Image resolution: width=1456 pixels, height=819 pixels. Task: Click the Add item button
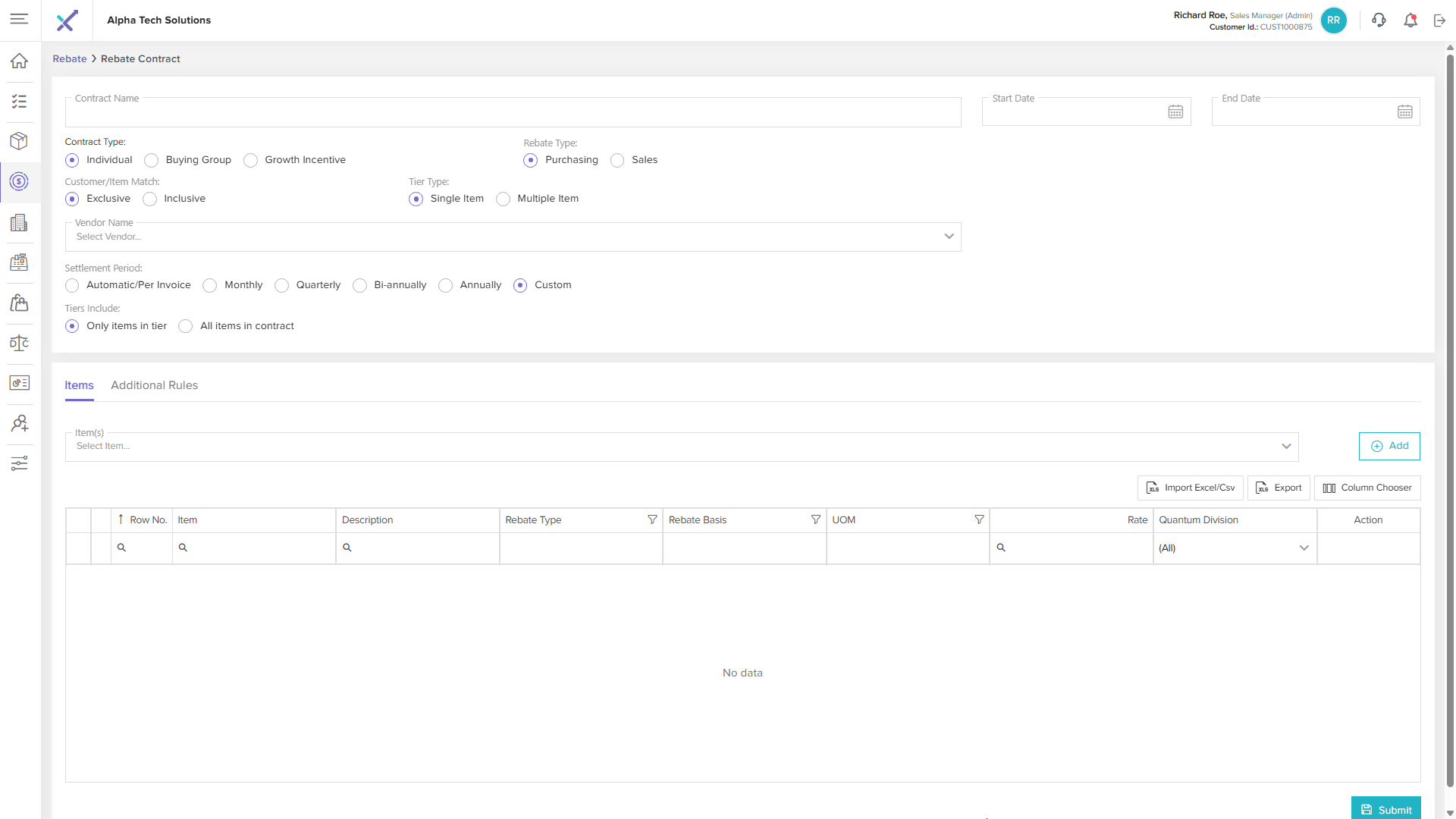pos(1389,446)
